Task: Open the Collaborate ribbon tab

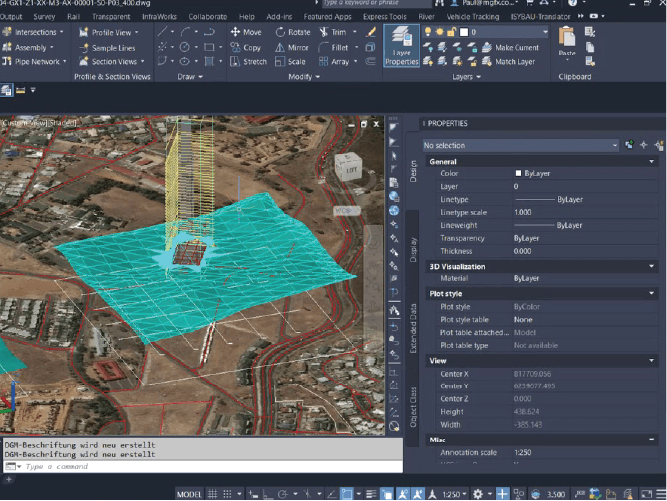Action: [208, 17]
